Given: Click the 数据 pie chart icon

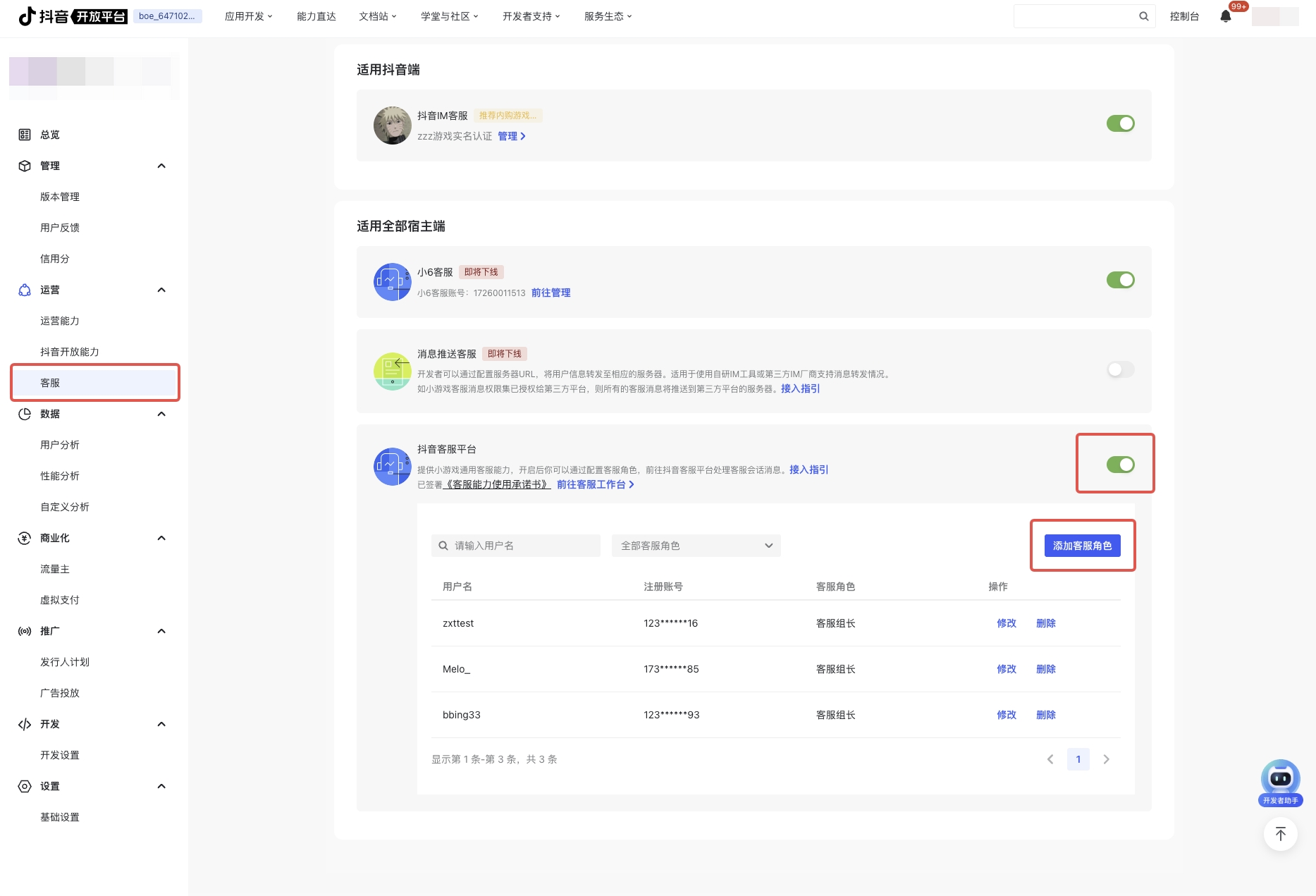Looking at the screenshot, I should [x=25, y=414].
